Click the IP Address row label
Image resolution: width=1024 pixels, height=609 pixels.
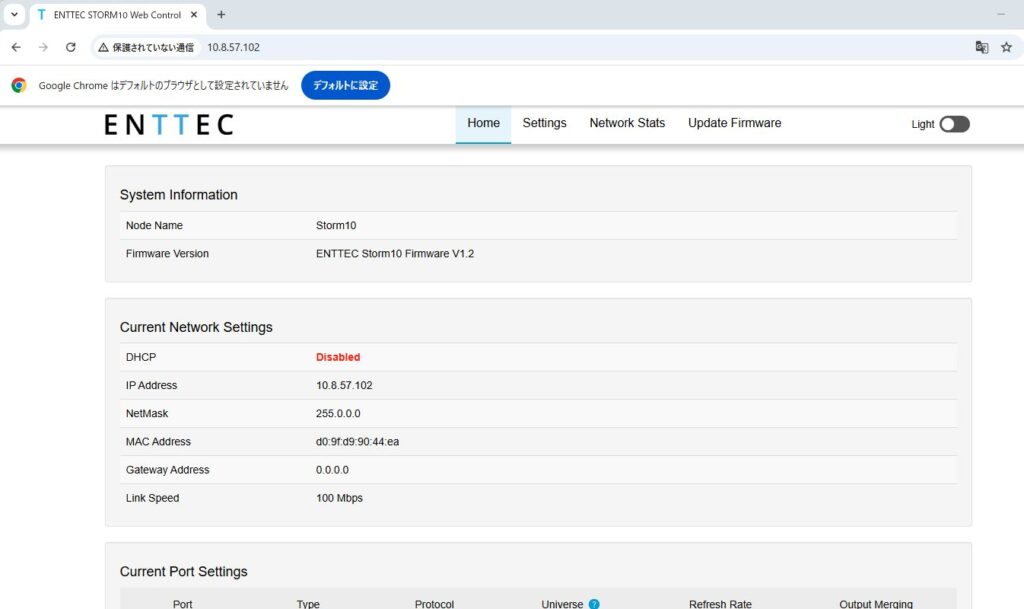[152, 385]
